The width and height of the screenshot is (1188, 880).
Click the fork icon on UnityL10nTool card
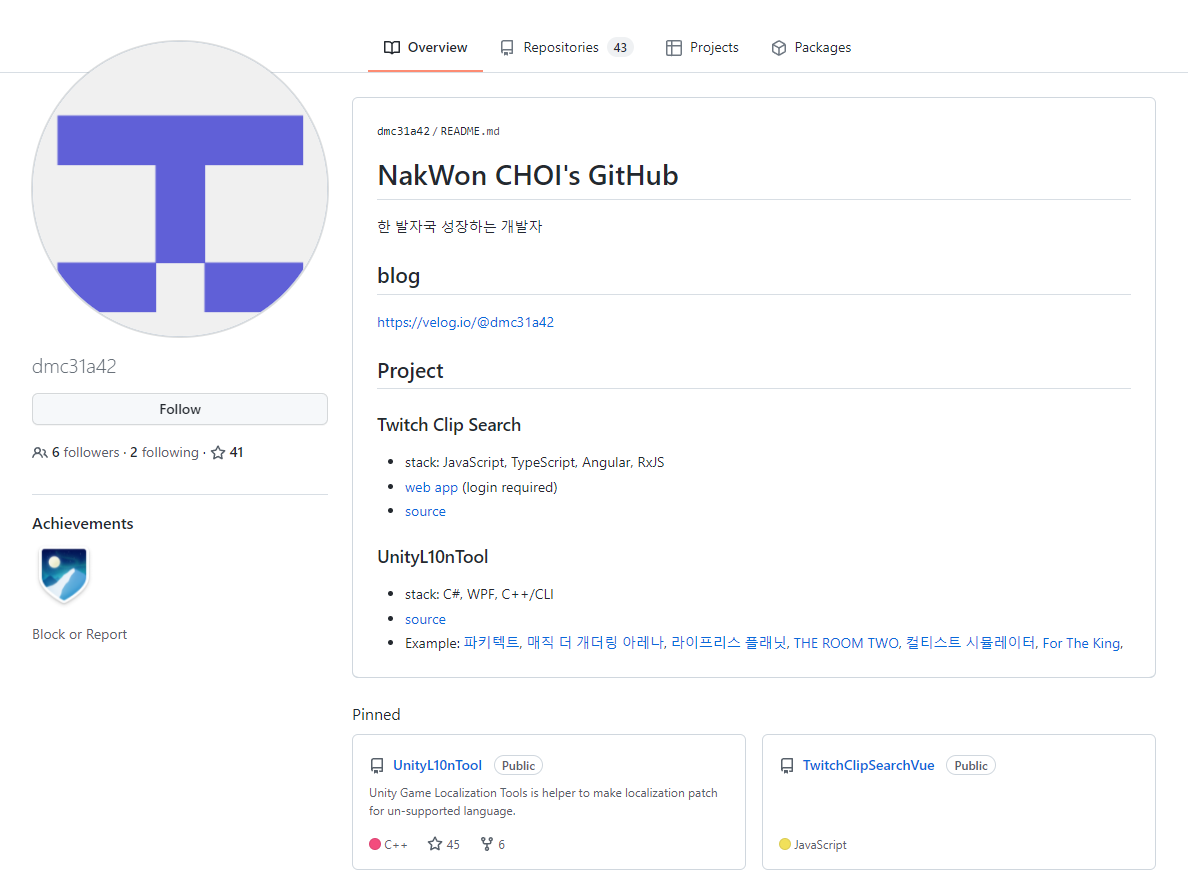click(x=485, y=843)
